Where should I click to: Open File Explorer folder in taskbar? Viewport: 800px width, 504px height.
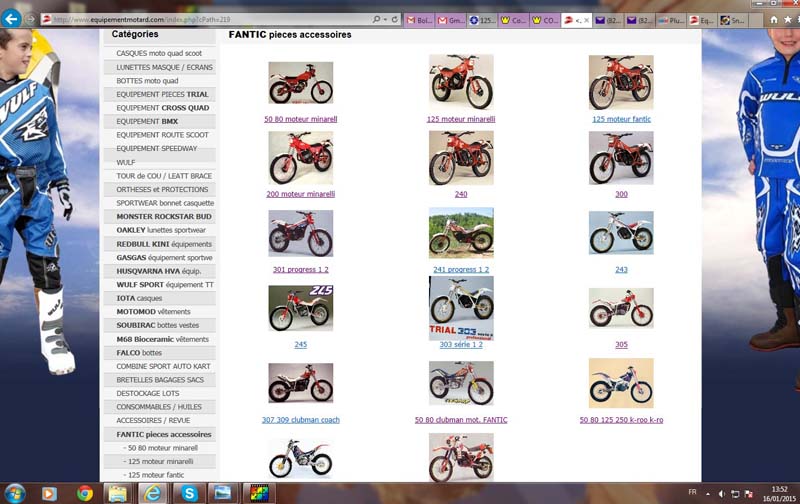(x=118, y=493)
